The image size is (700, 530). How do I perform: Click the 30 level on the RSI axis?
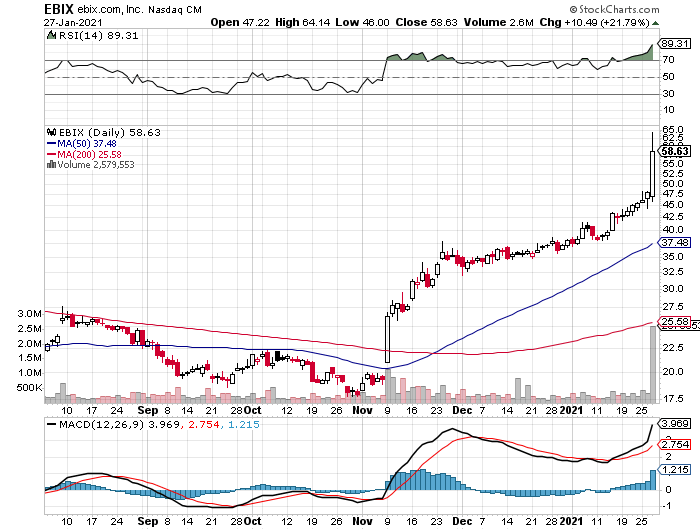coord(668,94)
